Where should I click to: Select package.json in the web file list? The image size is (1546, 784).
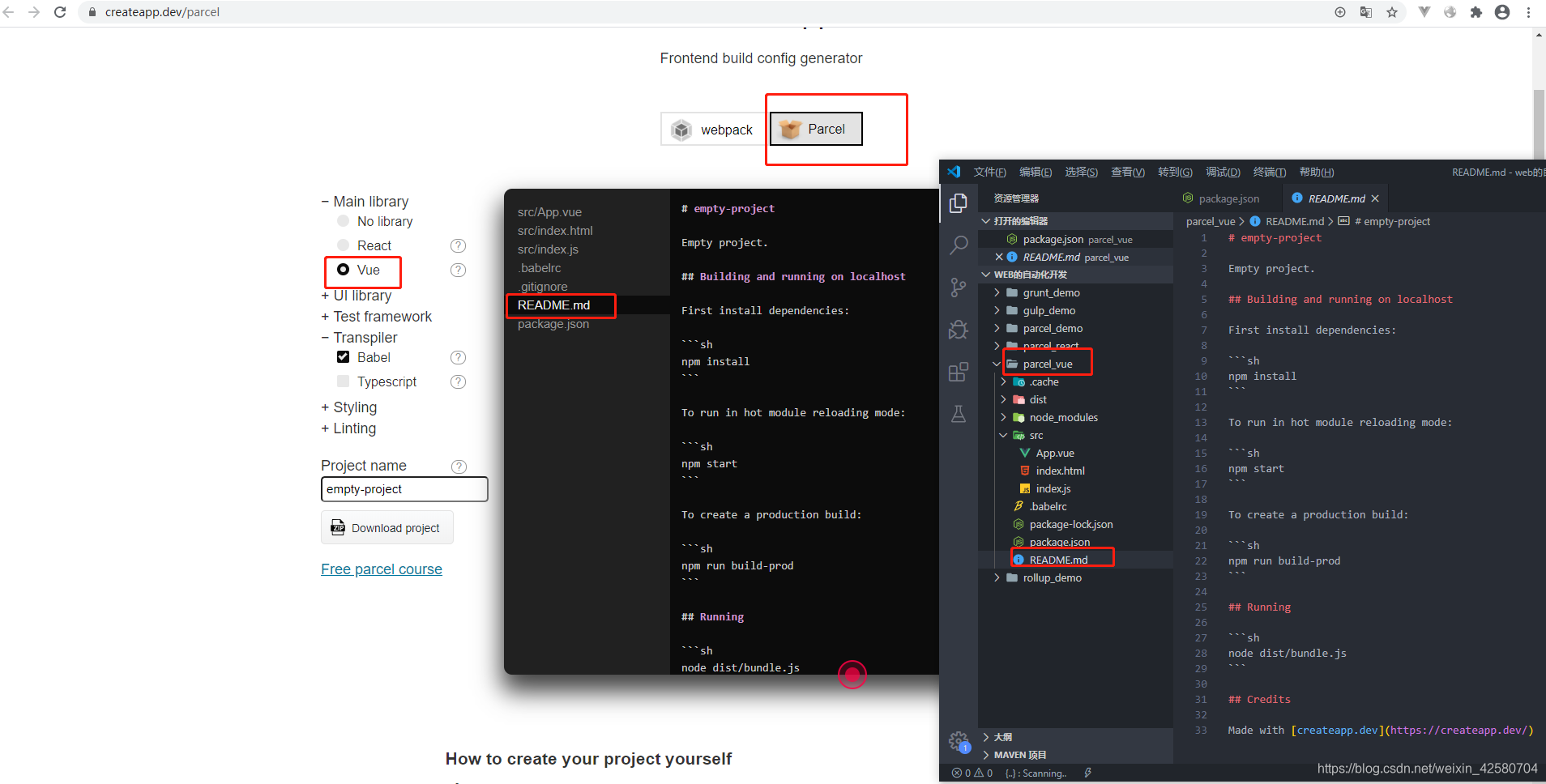(553, 324)
